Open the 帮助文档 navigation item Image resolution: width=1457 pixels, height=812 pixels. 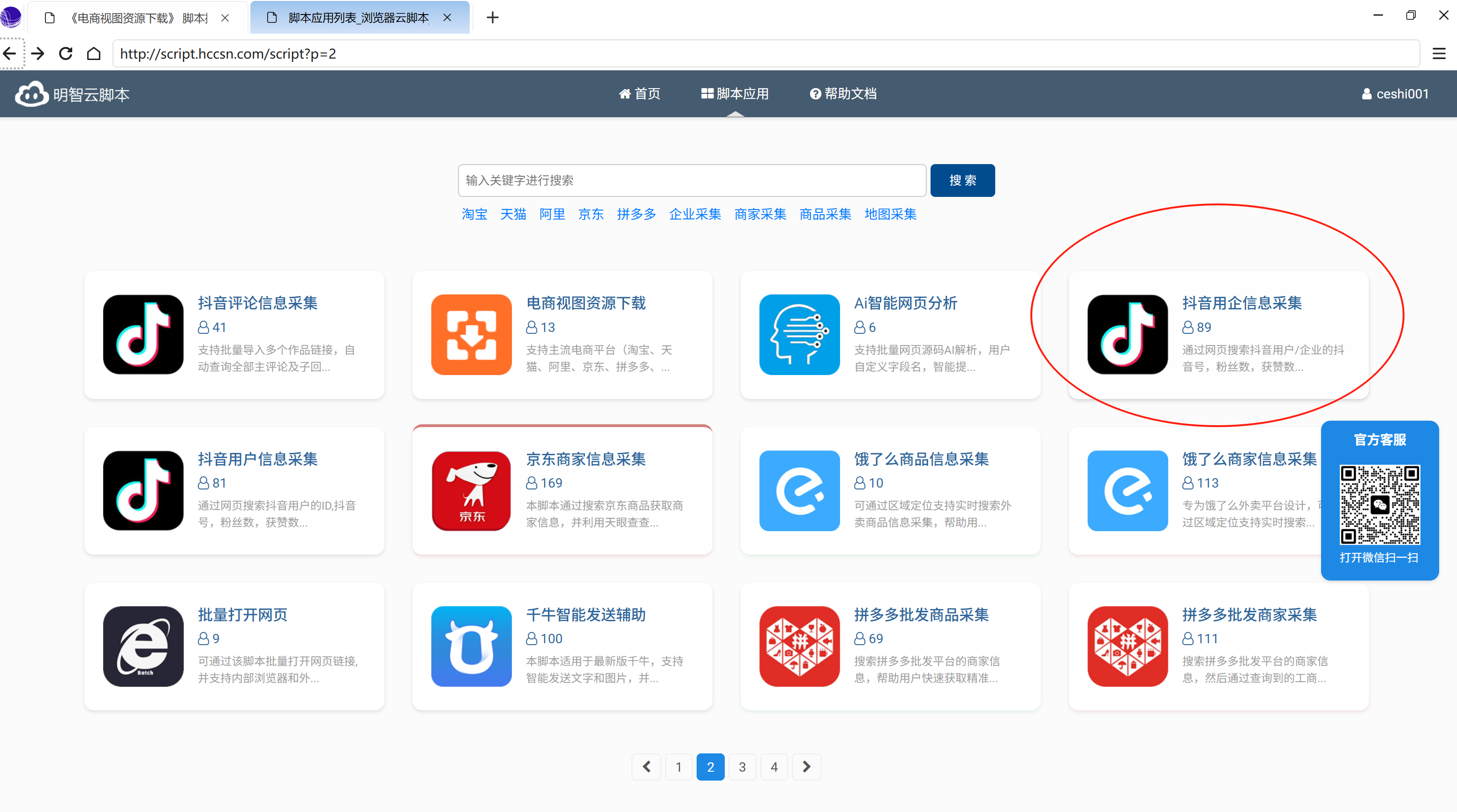843,94
